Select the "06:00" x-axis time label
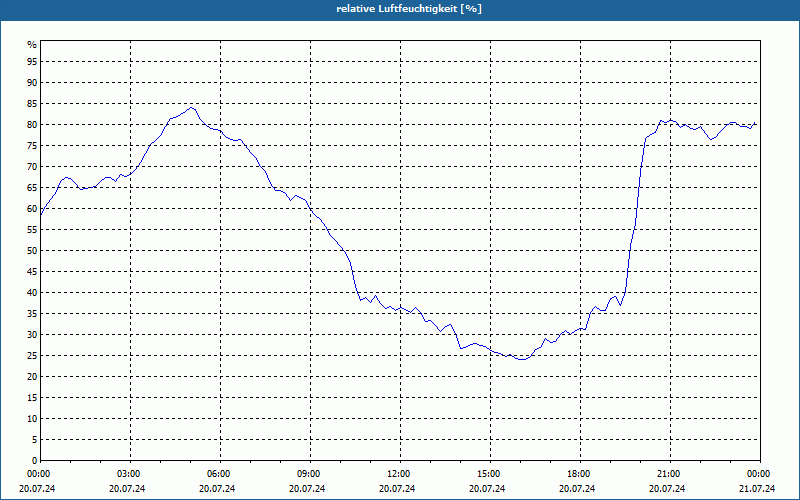The image size is (800, 500). pyautogui.click(x=218, y=474)
